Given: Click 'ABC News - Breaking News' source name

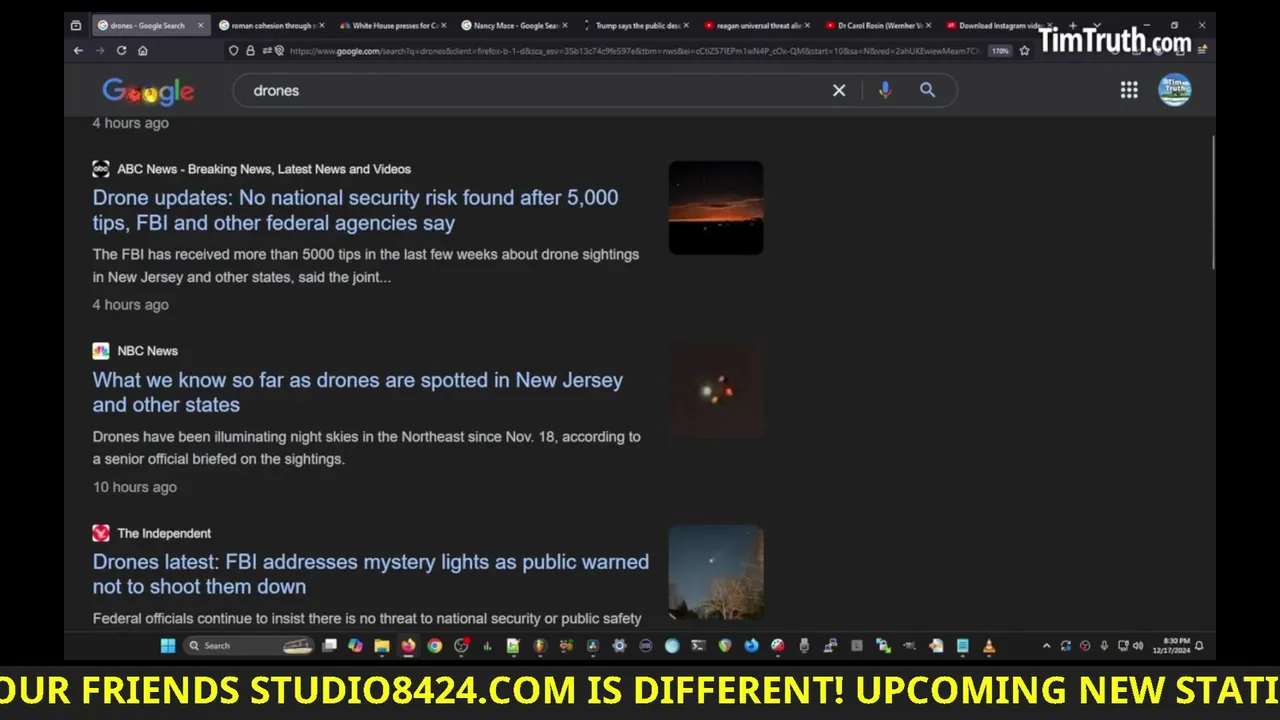Looking at the screenshot, I should click(x=264, y=169).
